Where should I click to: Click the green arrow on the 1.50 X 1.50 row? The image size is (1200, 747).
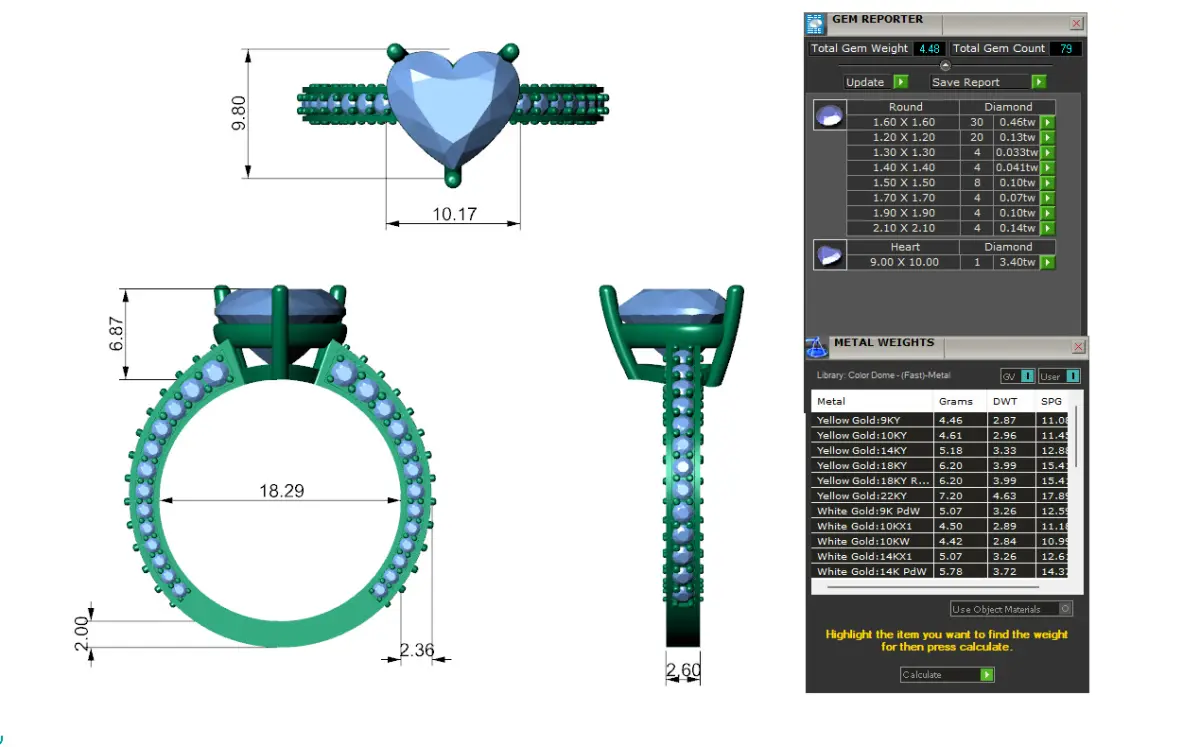point(1047,183)
